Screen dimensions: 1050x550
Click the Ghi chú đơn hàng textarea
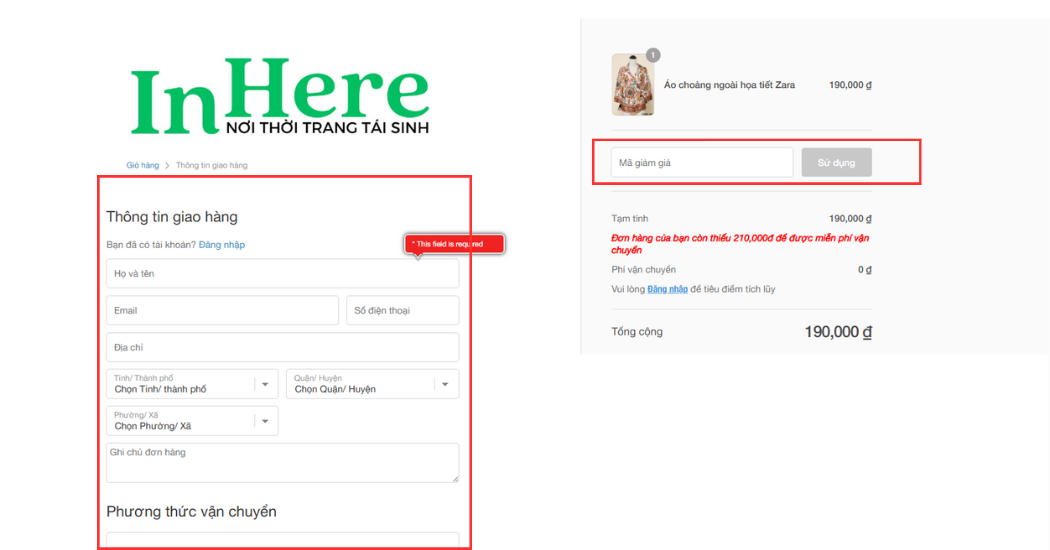coord(283,462)
